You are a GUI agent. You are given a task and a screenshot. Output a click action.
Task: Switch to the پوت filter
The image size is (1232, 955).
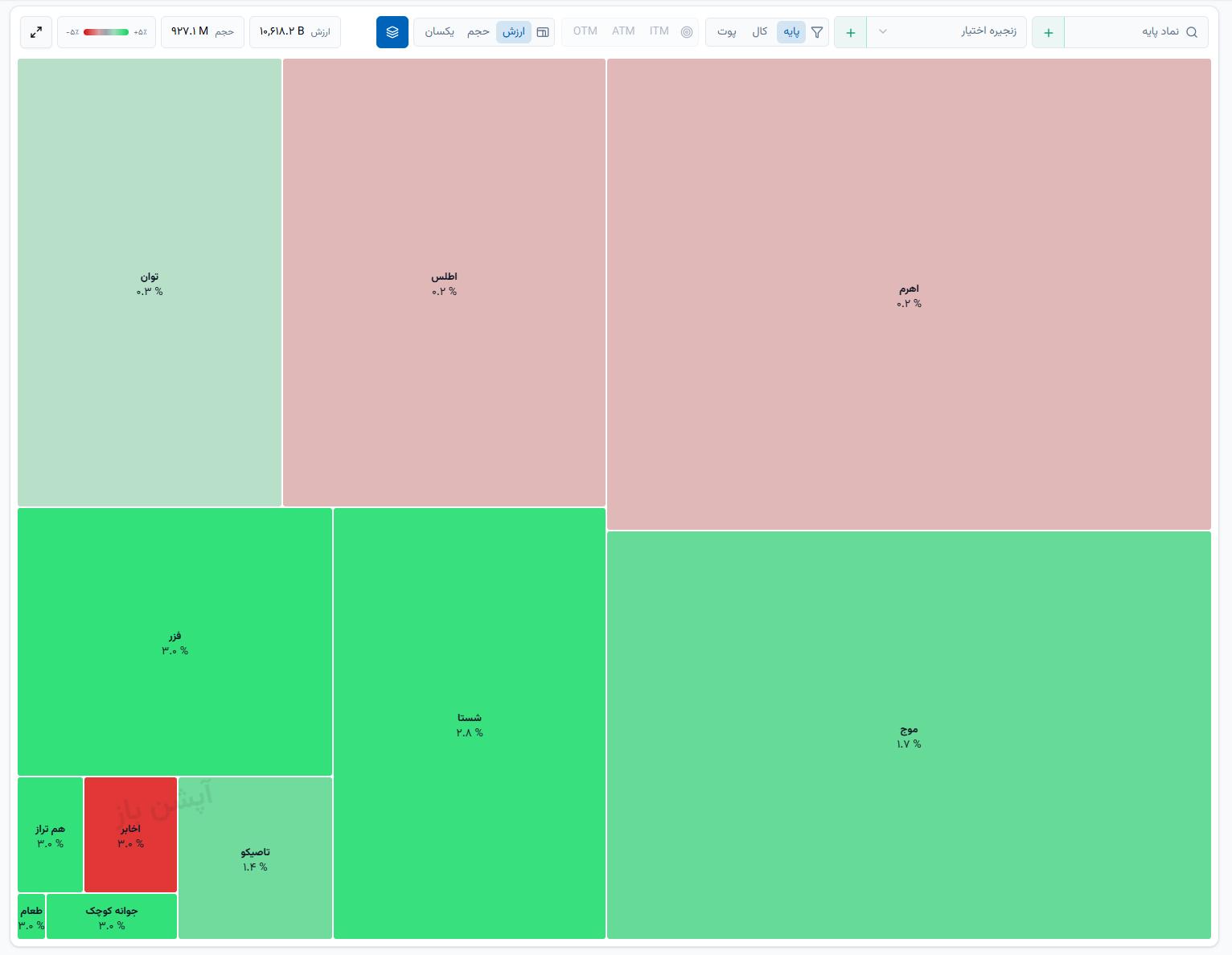[727, 32]
